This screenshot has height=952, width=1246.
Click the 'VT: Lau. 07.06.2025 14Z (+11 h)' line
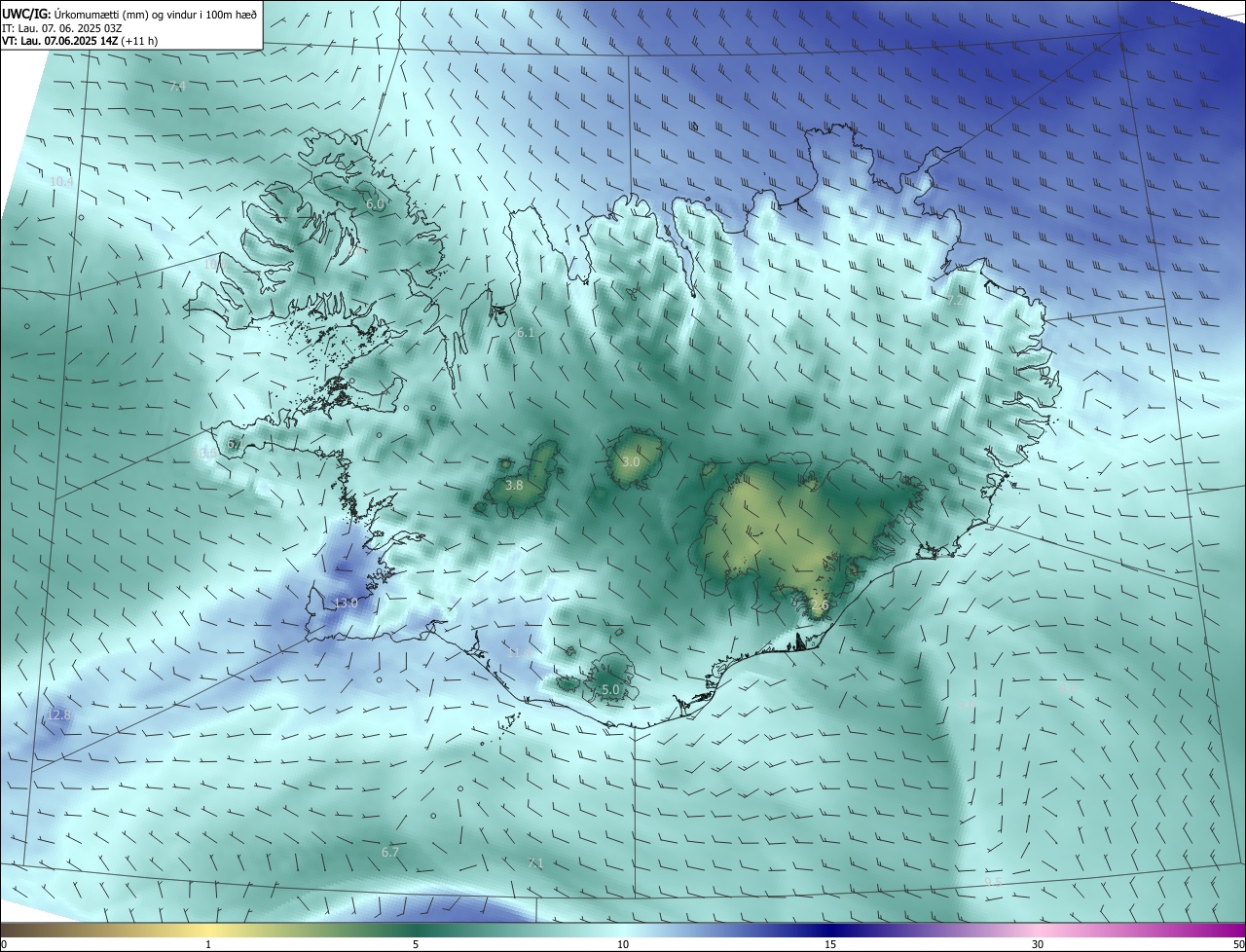coord(80,41)
